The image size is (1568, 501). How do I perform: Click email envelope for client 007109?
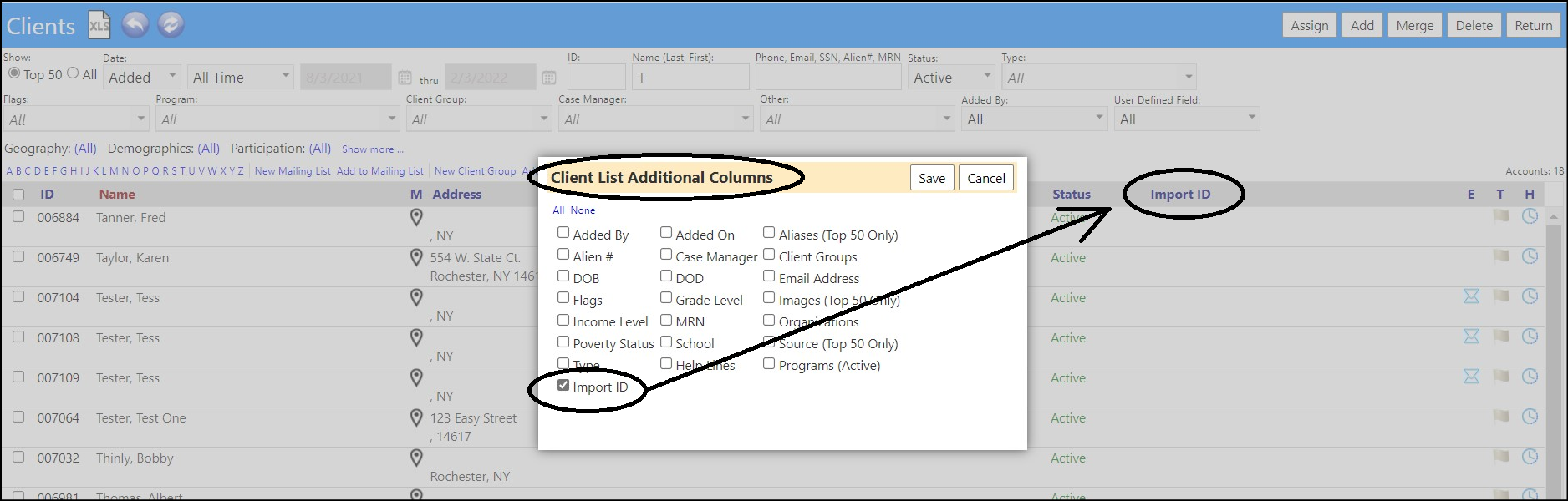point(1472,377)
